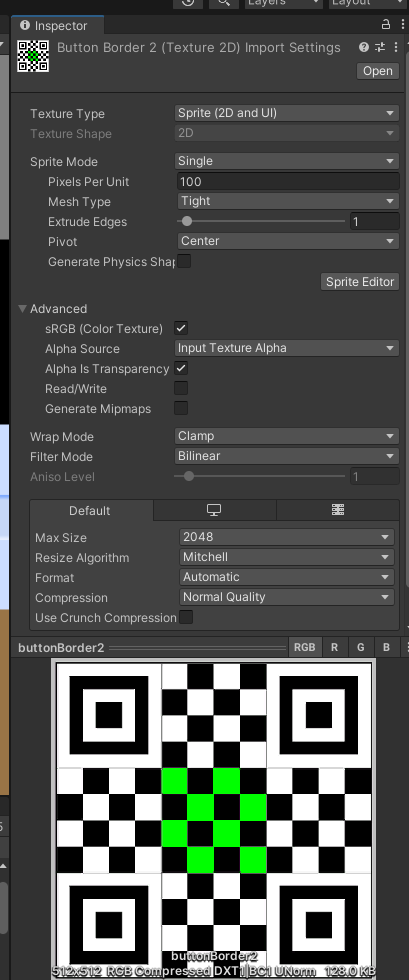Open the Resize Algorithm dropdown
The height and width of the screenshot is (980, 409).
click(x=286, y=557)
